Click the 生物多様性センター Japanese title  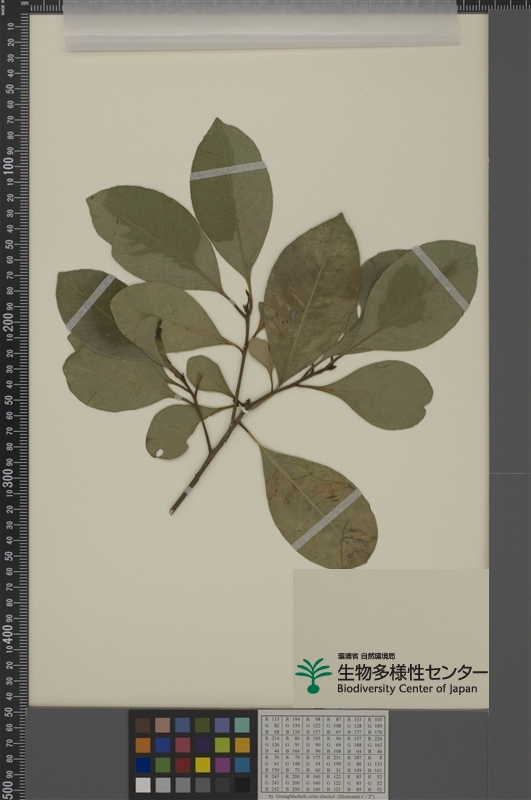pos(412,672)
